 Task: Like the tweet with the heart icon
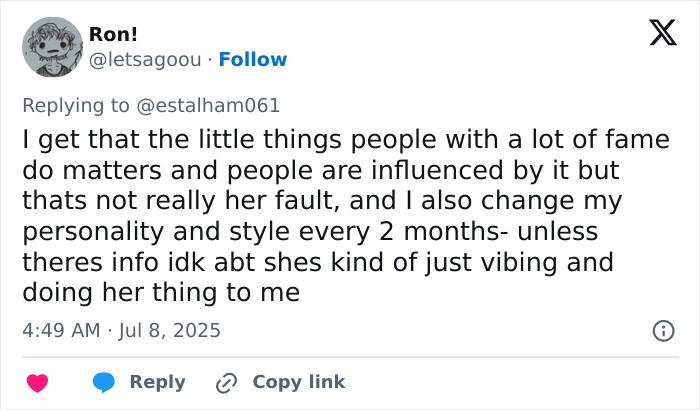point(37,382)
